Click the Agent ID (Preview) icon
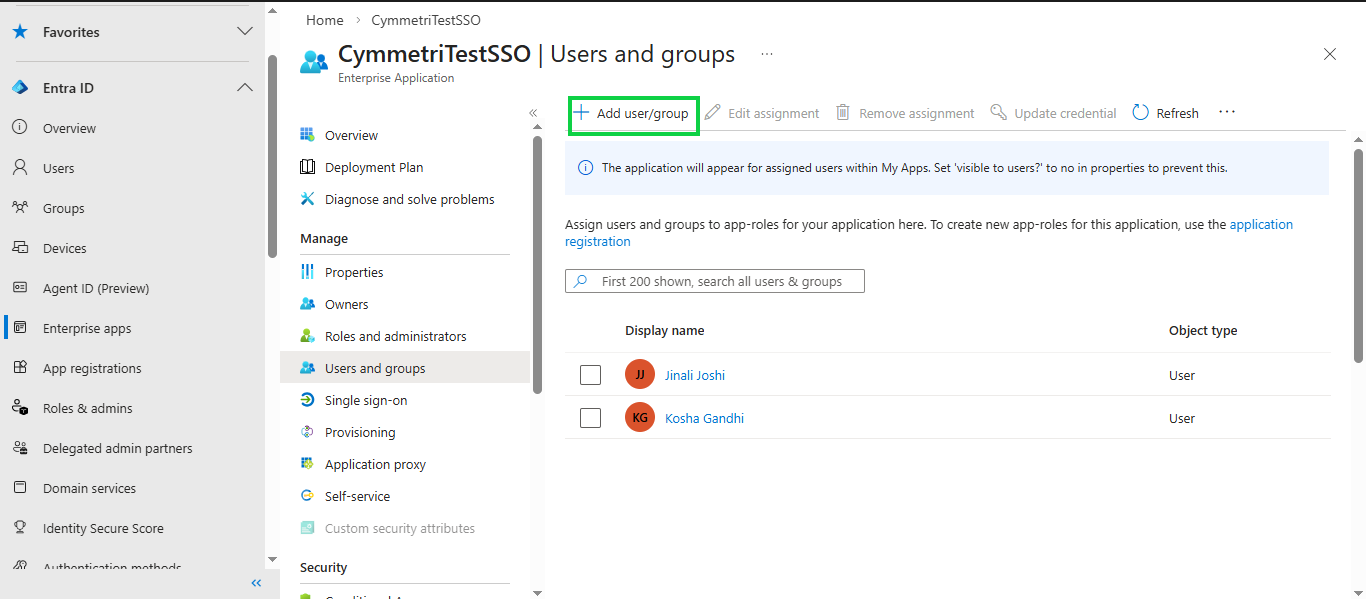 19,288
